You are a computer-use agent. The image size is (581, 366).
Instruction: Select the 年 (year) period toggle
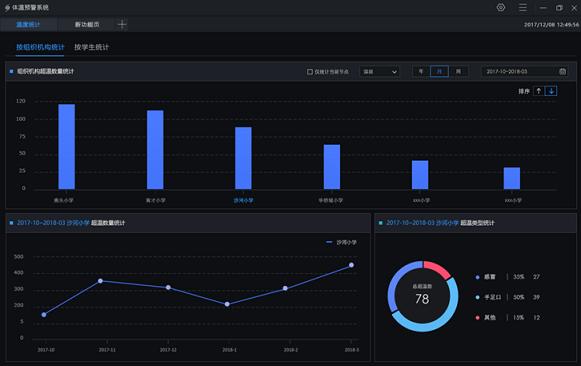(x=421, y=71)
